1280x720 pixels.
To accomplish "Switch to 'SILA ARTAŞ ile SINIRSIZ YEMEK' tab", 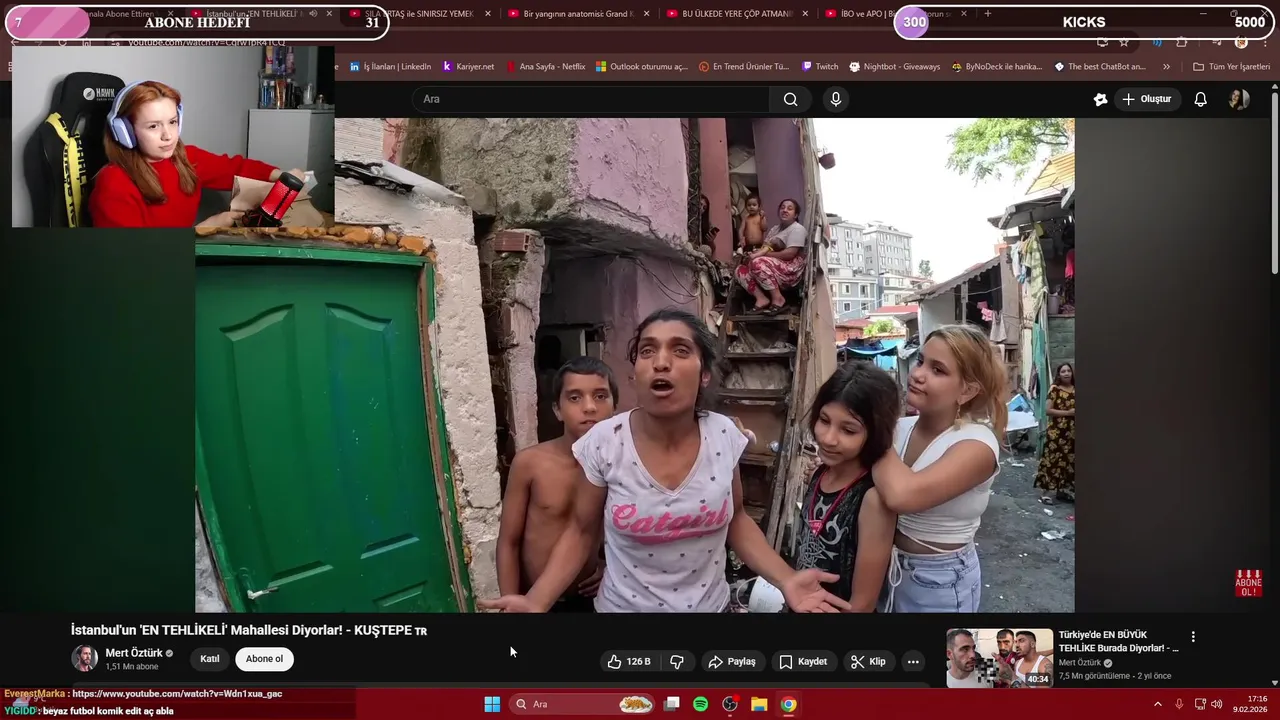I will [x=412, y=14].
